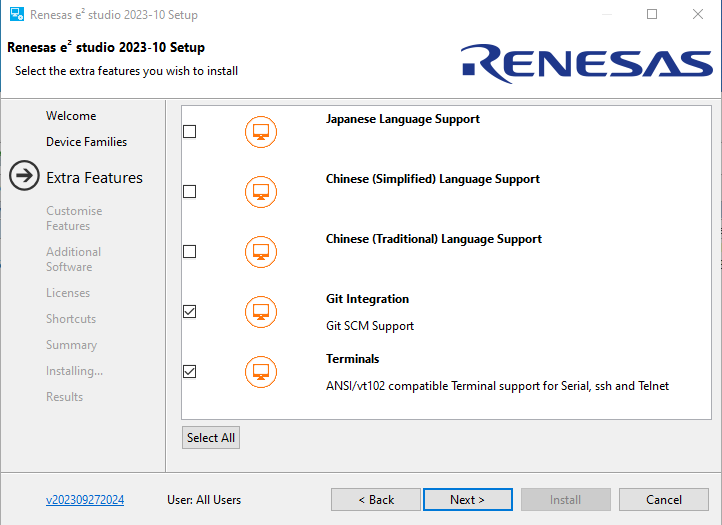The image size is (722, 525).
Task: Click the Japanese Language Support monitor icon
Action: coord(261,132)
